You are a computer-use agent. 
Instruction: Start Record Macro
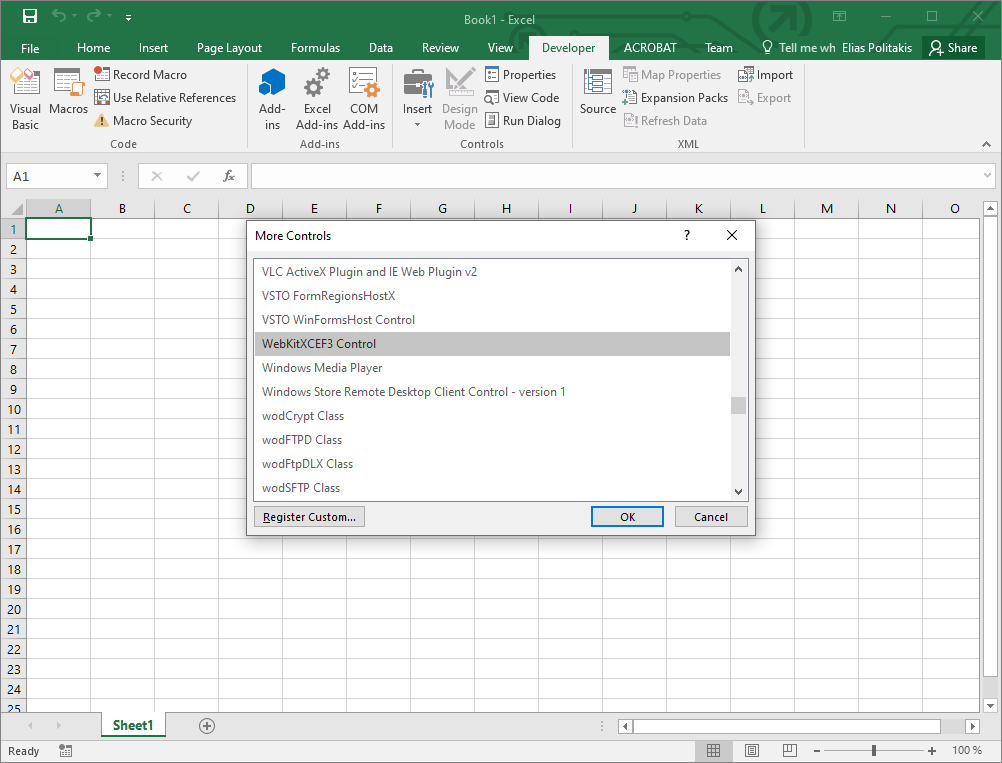[x=141, y=75]
